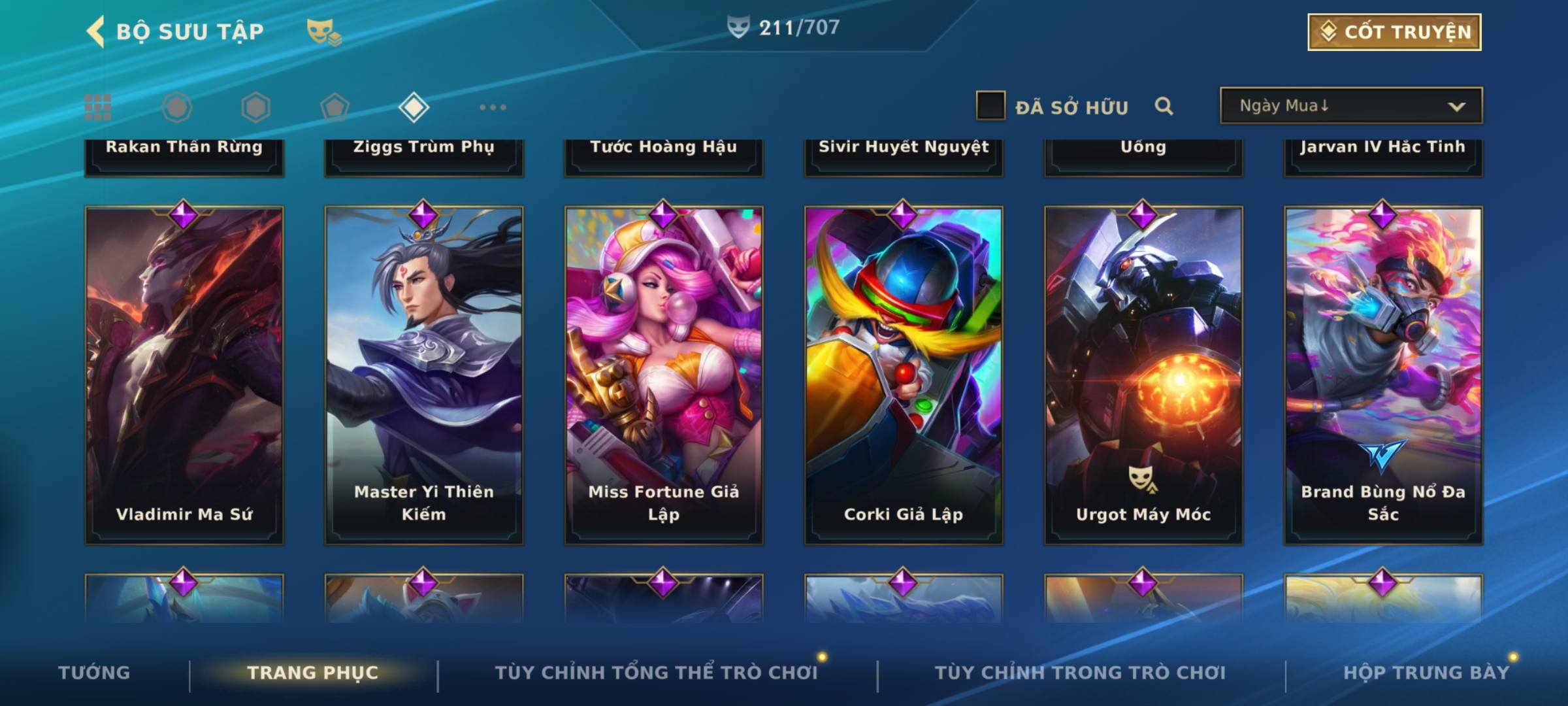Screen dimensions: 1568x706
Task: Open Miss Fortune Giả Lập skin card
Action: (x=664, y=375)
